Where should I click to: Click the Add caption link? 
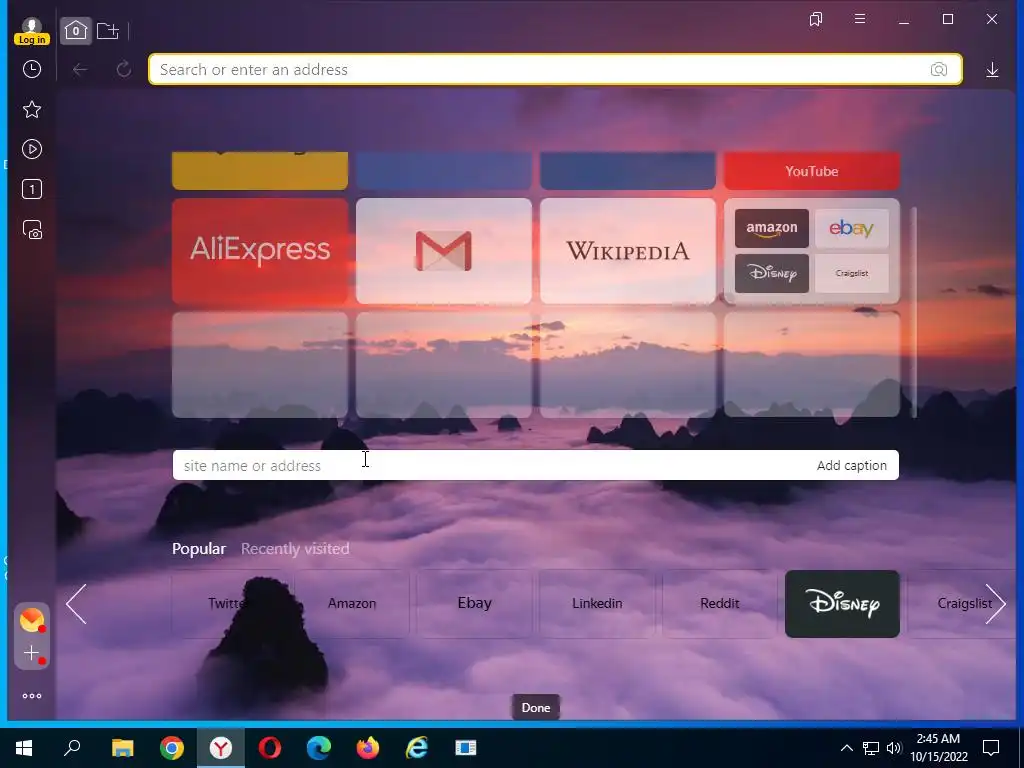852,465
